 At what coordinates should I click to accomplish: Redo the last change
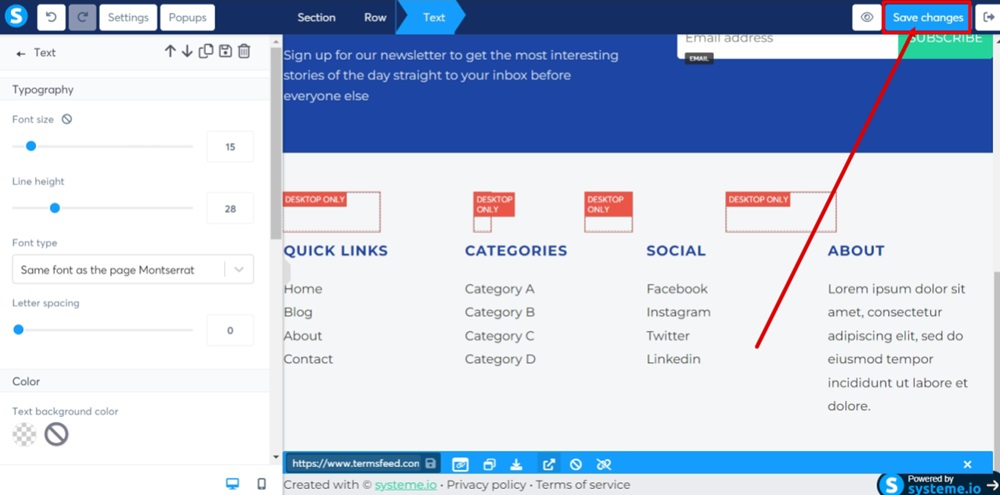(x=82, y=17)
